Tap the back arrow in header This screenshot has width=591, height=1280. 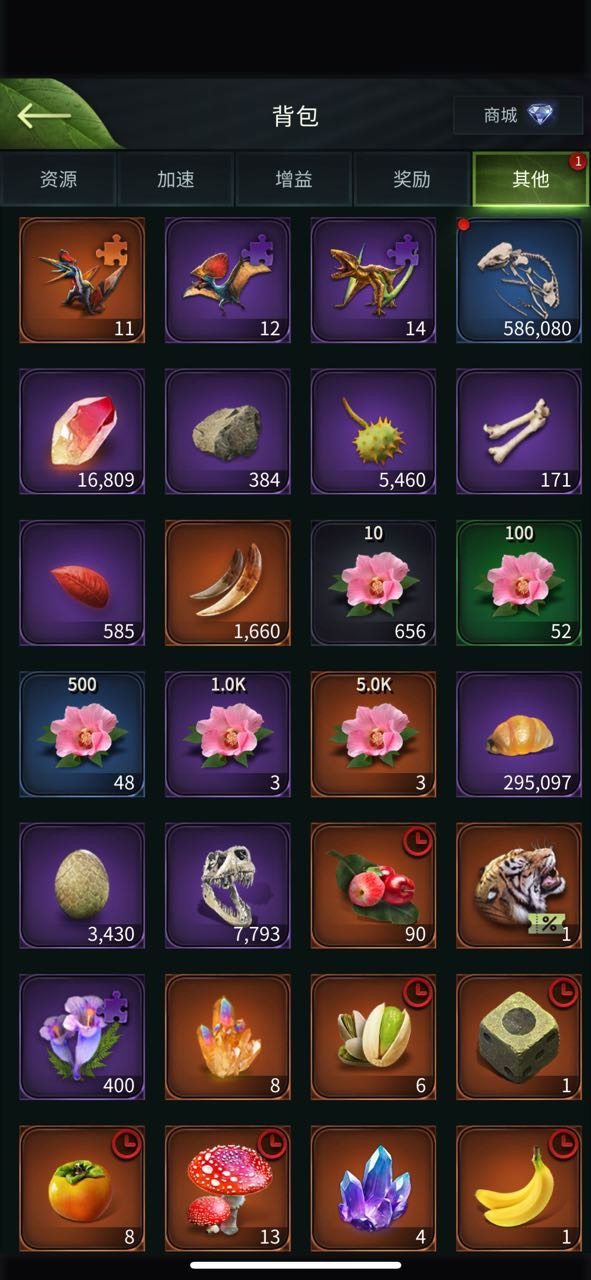[44, 115]
